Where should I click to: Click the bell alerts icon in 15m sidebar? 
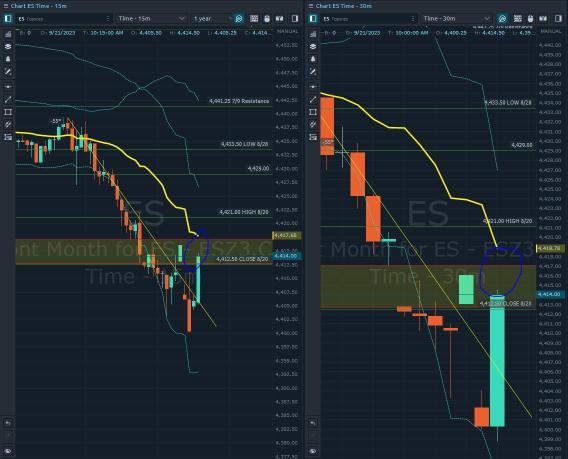click(x=8, y=59)
